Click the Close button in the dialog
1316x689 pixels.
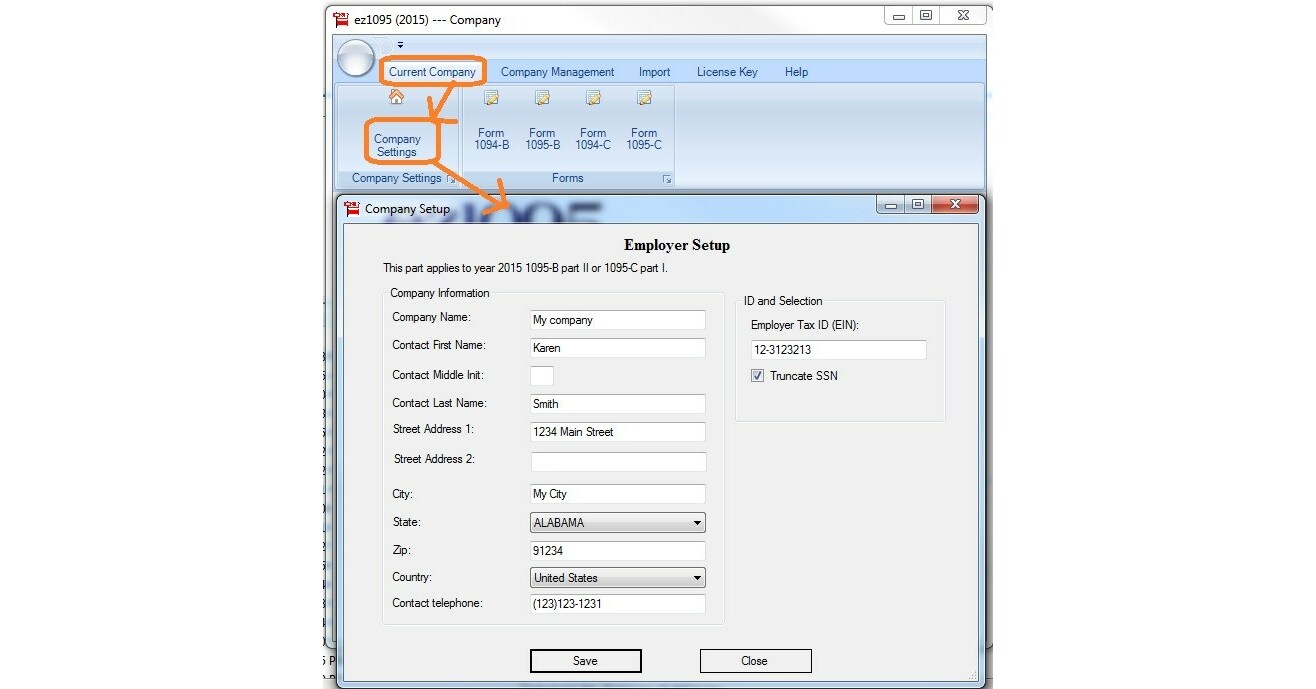point(755,660)
